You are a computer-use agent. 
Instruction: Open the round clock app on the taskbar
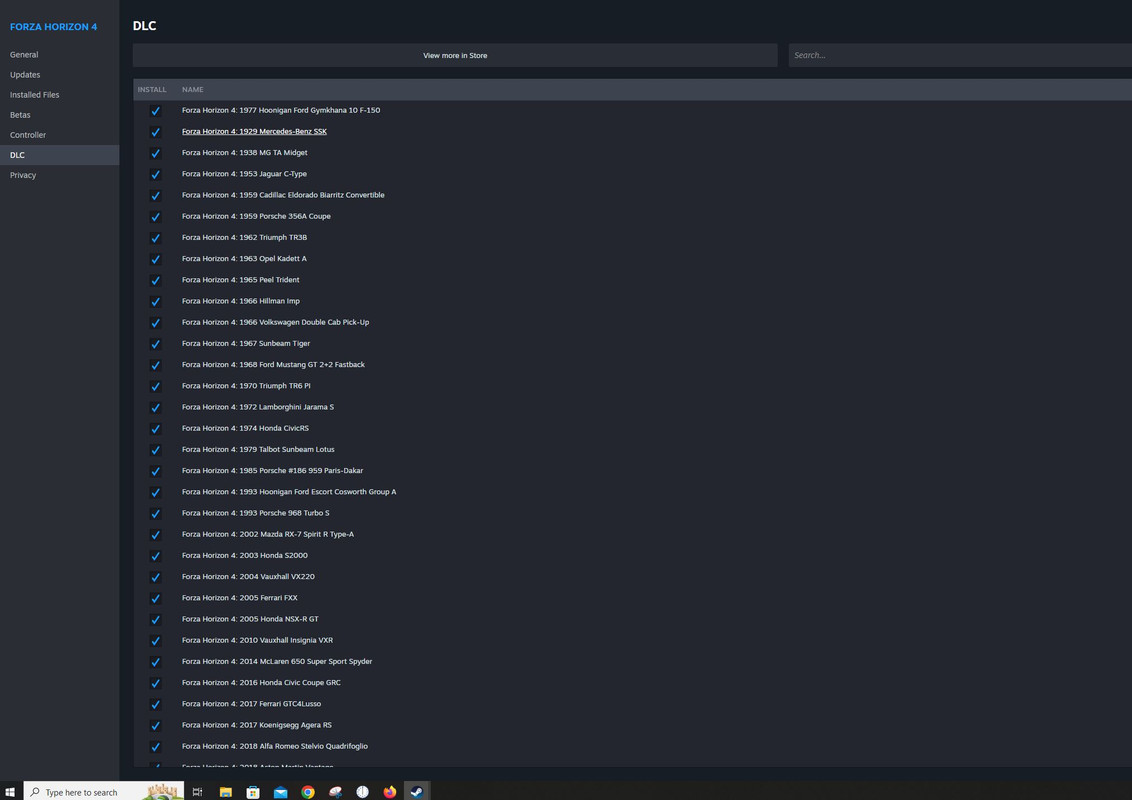click(362, 792)
